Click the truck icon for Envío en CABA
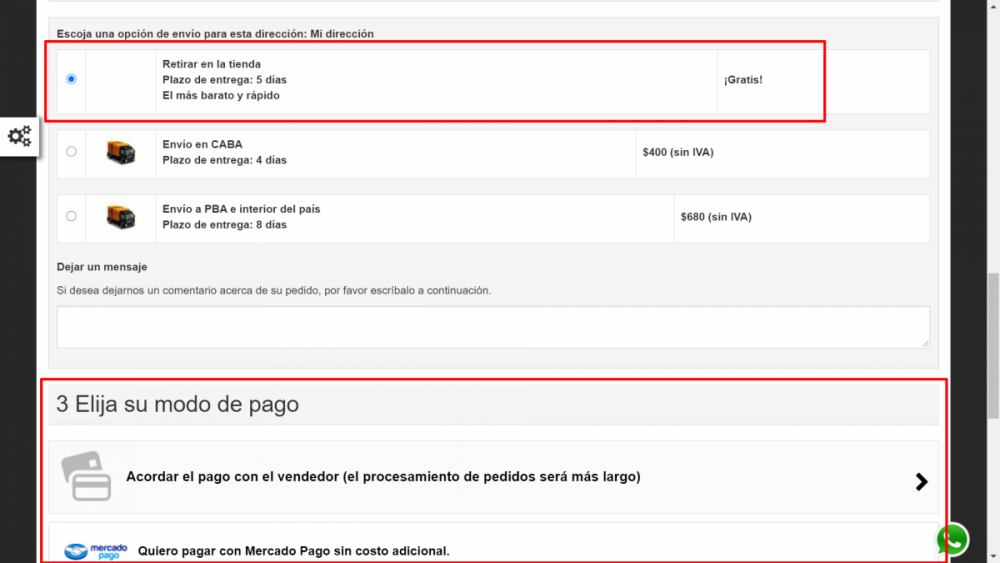This screenshot has width=1000, height=563. click(121, 153)
